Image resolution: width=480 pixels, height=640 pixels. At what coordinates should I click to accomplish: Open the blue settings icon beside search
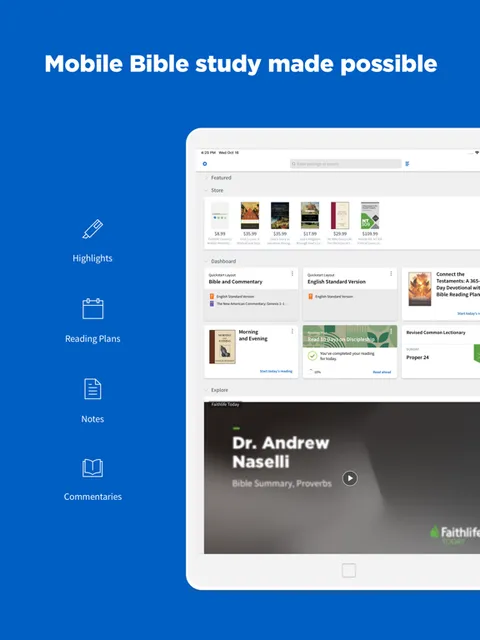coord(205,164)
